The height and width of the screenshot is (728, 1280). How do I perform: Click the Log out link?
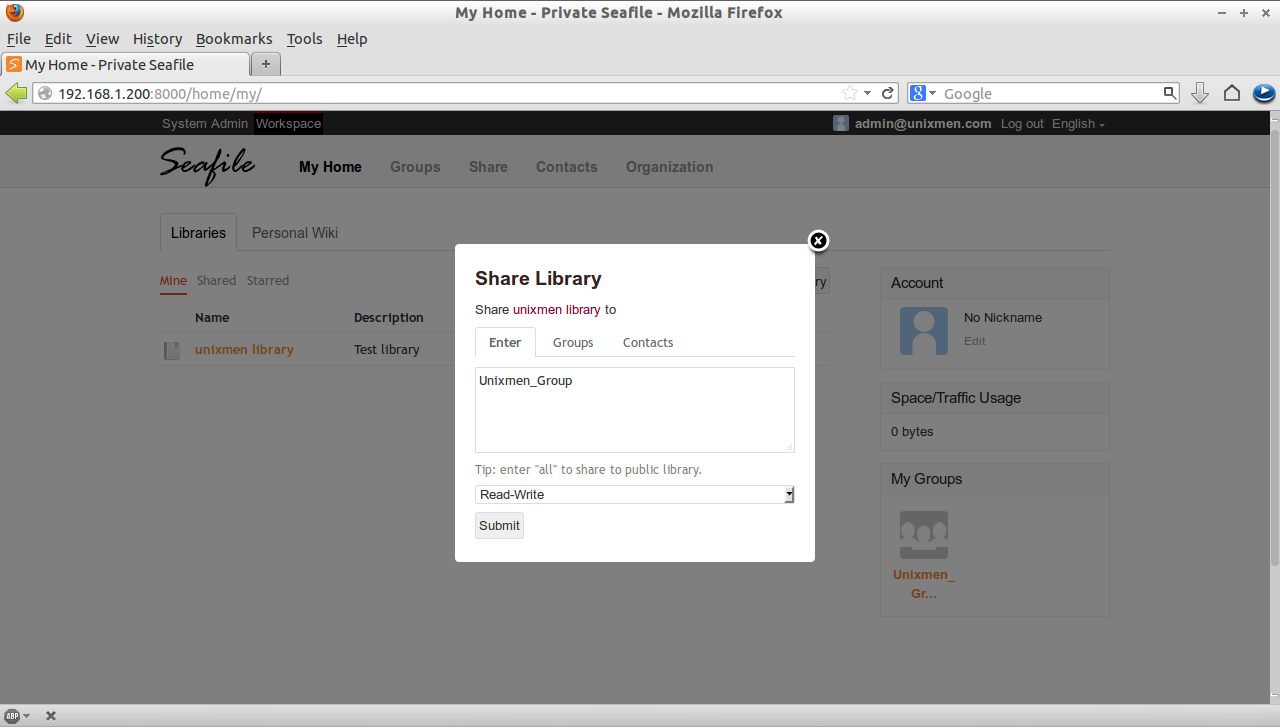pos(1022,124)
